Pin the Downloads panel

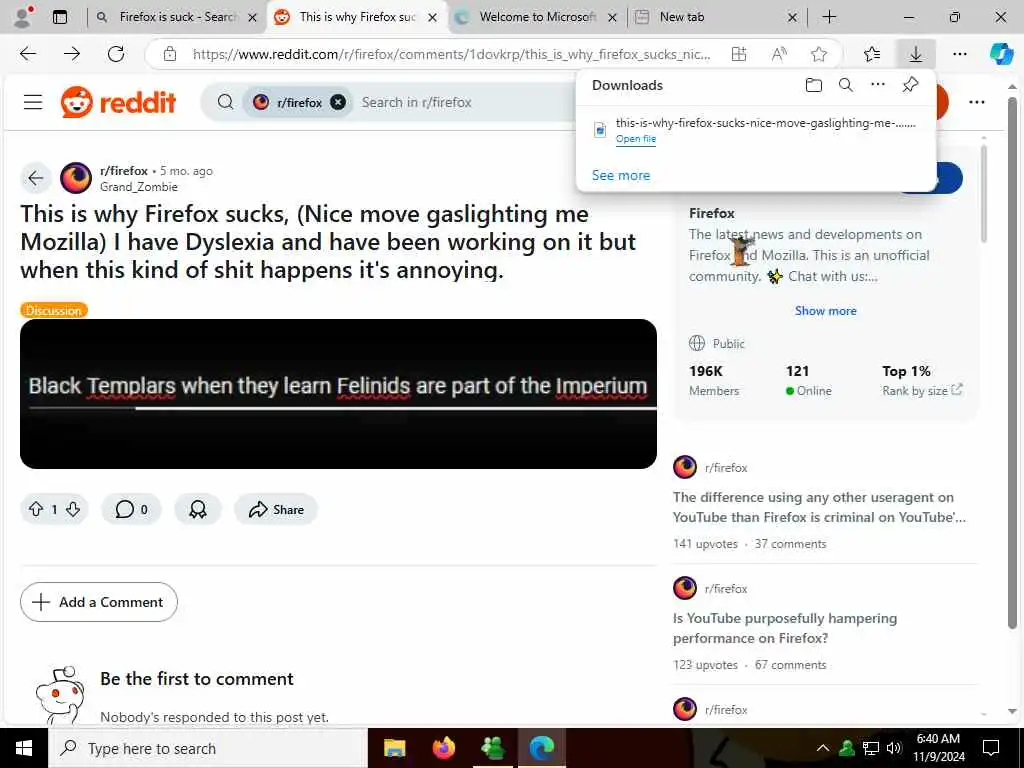tap(910, 84)
